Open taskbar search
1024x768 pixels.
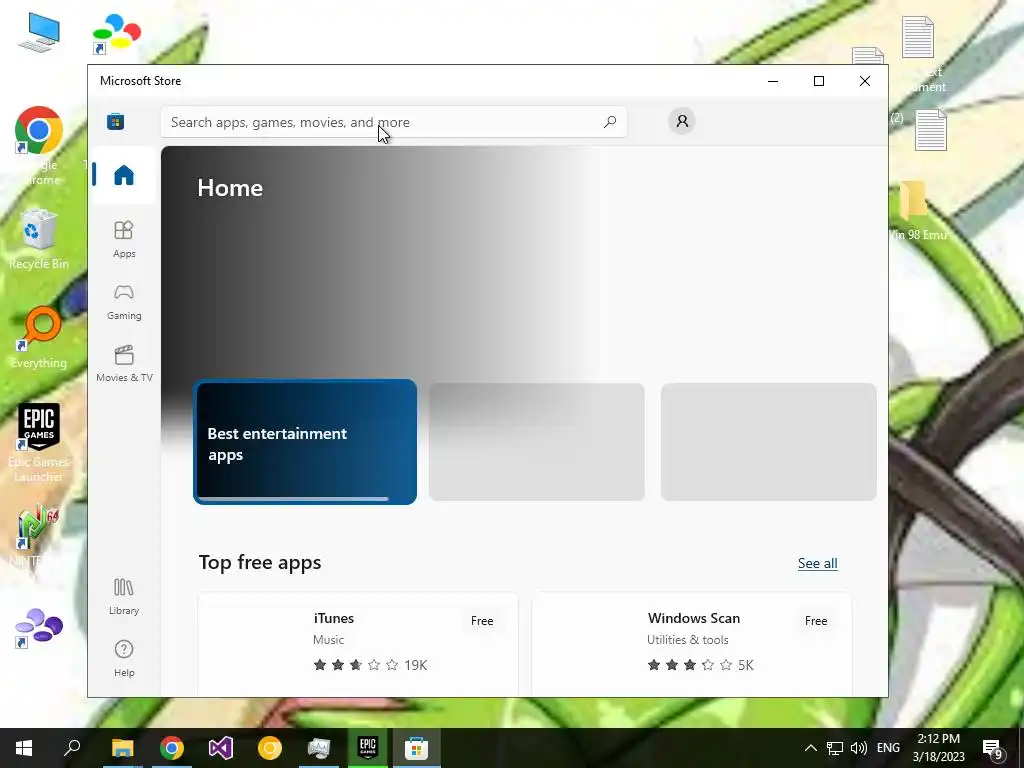click(72, 748)
